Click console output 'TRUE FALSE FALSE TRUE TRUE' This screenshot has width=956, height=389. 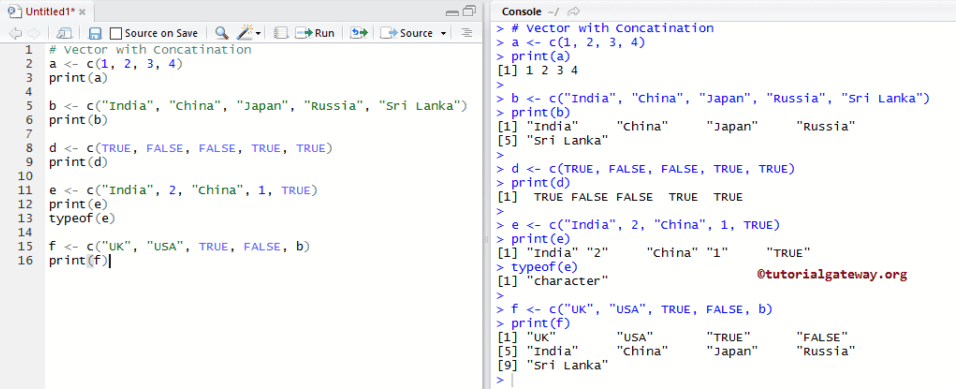click(x=638, y=196)
